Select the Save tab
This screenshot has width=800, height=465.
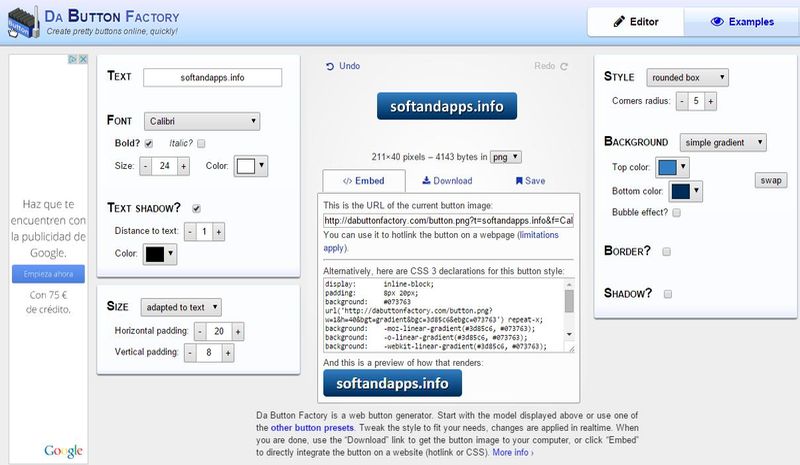[x=531, y=181]
